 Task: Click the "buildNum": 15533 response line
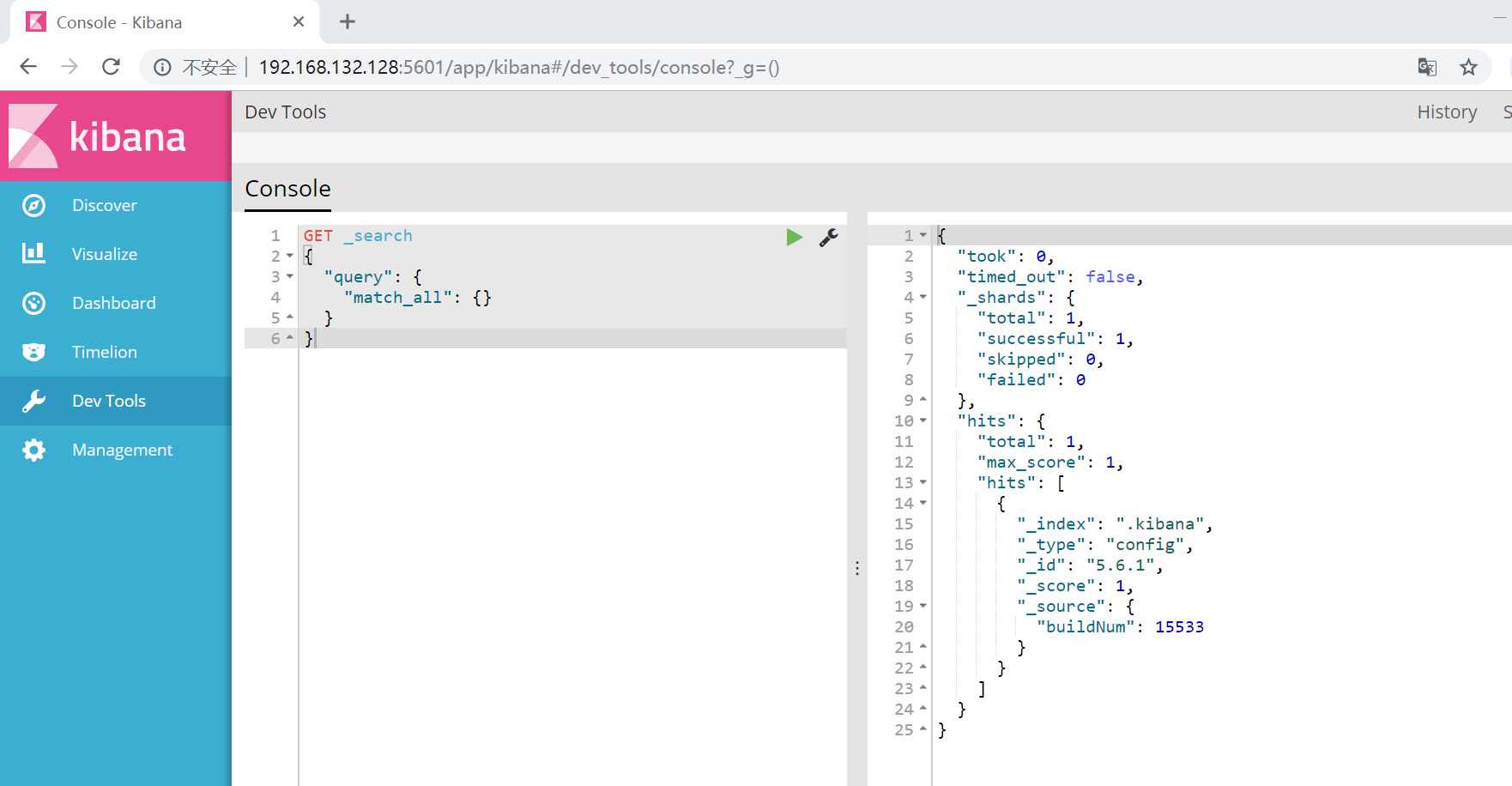tap(1121, 626)
